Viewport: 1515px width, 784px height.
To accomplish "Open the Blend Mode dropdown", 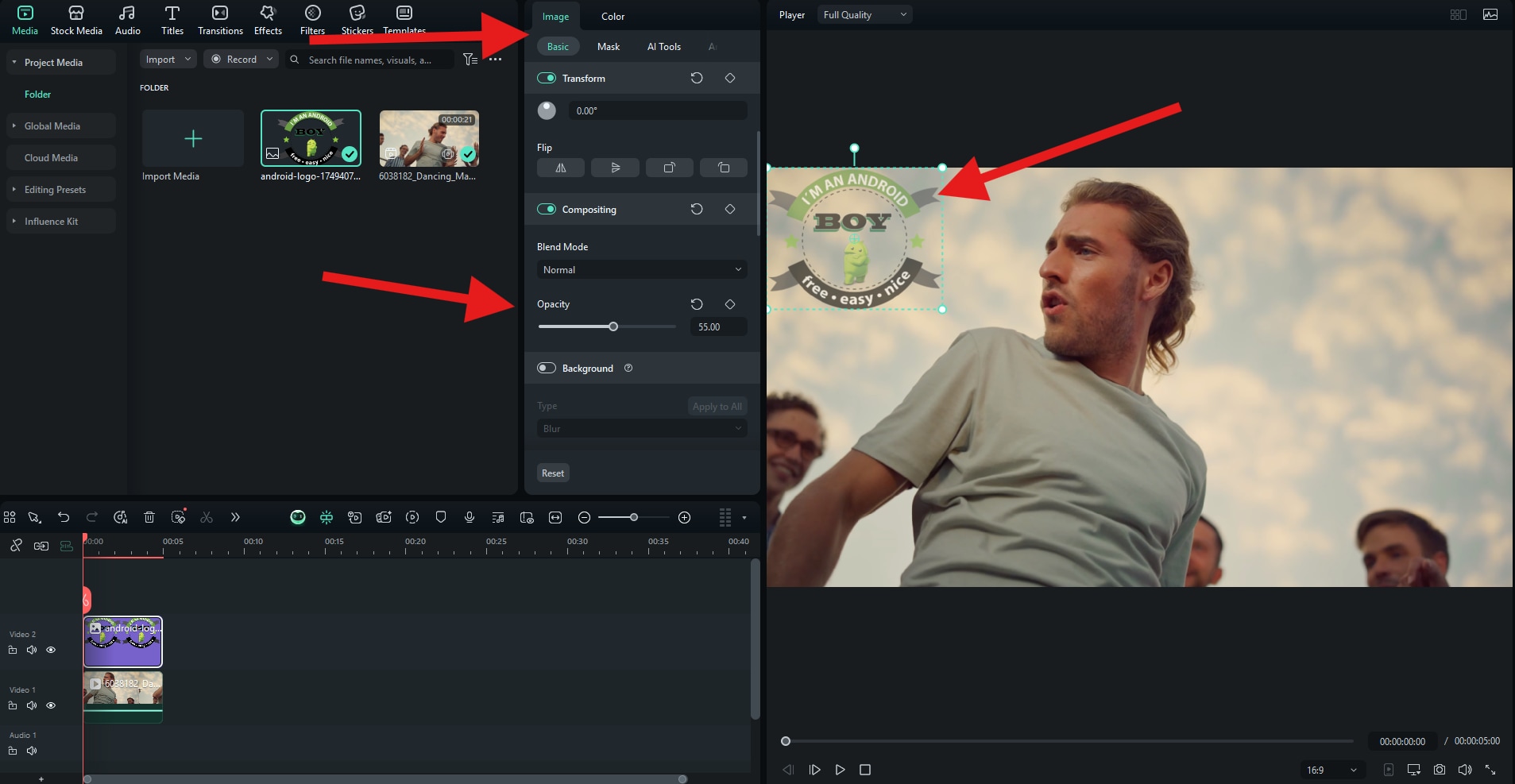I will click(x=642, y=269).
